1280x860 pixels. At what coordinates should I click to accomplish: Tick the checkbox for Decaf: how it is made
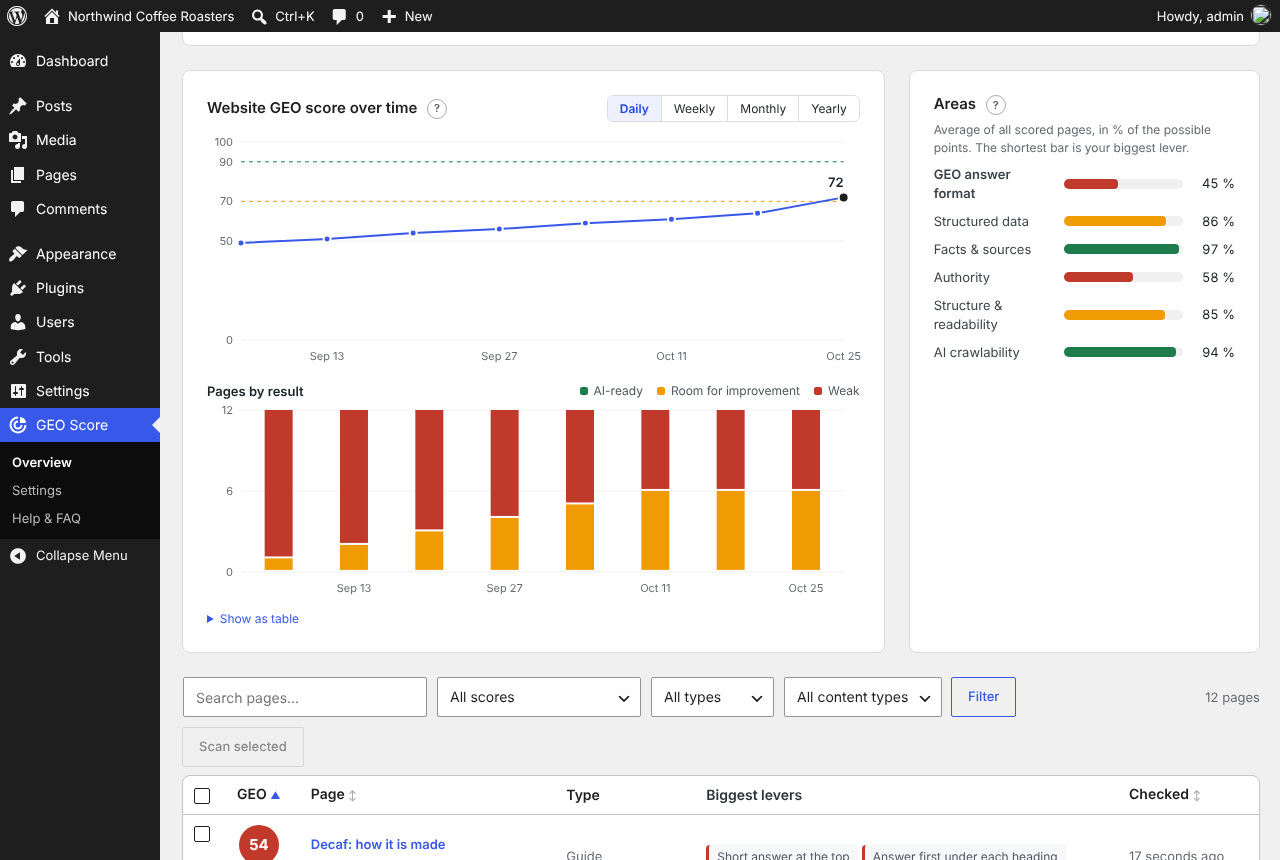202,834
